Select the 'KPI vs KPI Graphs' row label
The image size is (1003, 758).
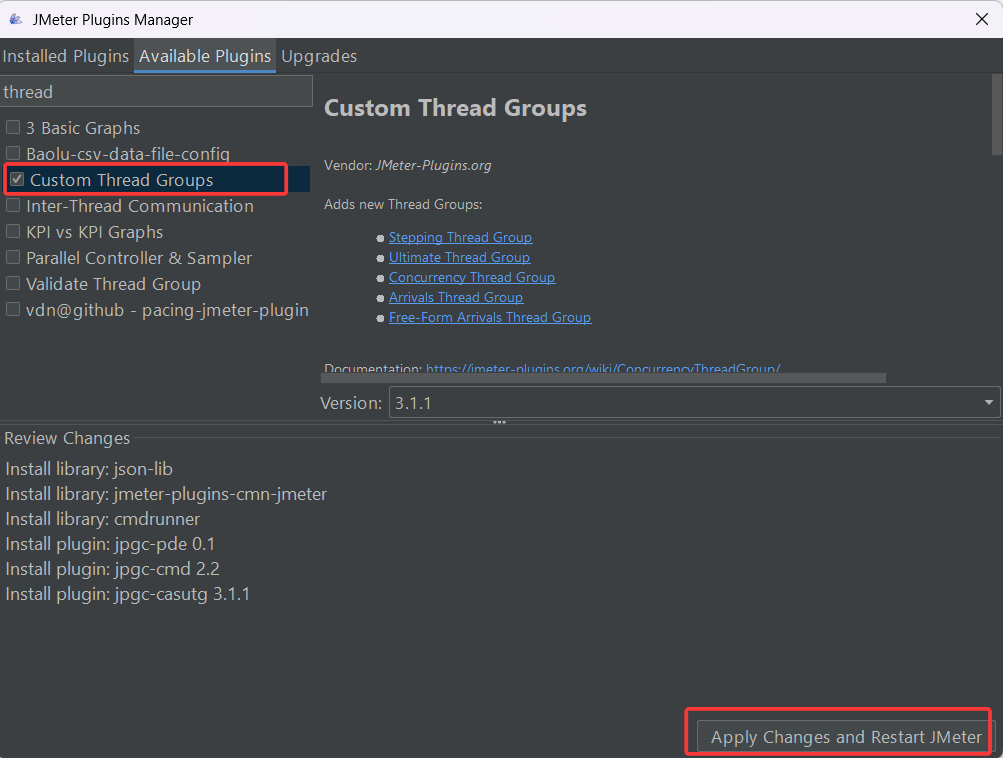[95, 232]
